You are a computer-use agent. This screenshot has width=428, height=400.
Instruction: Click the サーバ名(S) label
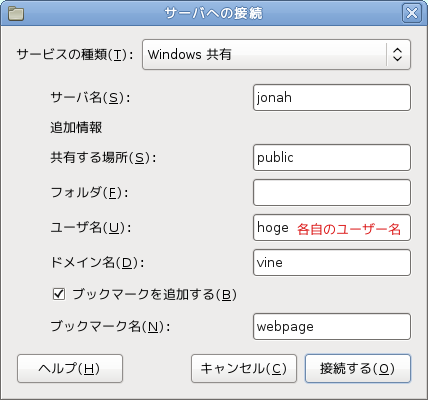[x=90, y=98]
